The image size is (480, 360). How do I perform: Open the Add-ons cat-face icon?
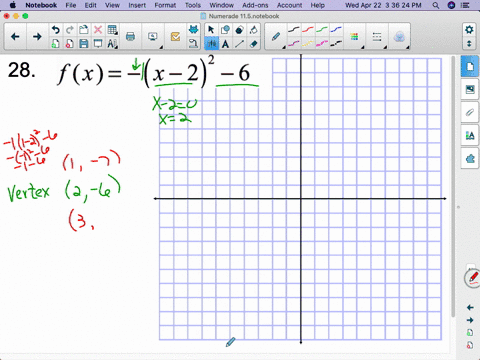193,30
